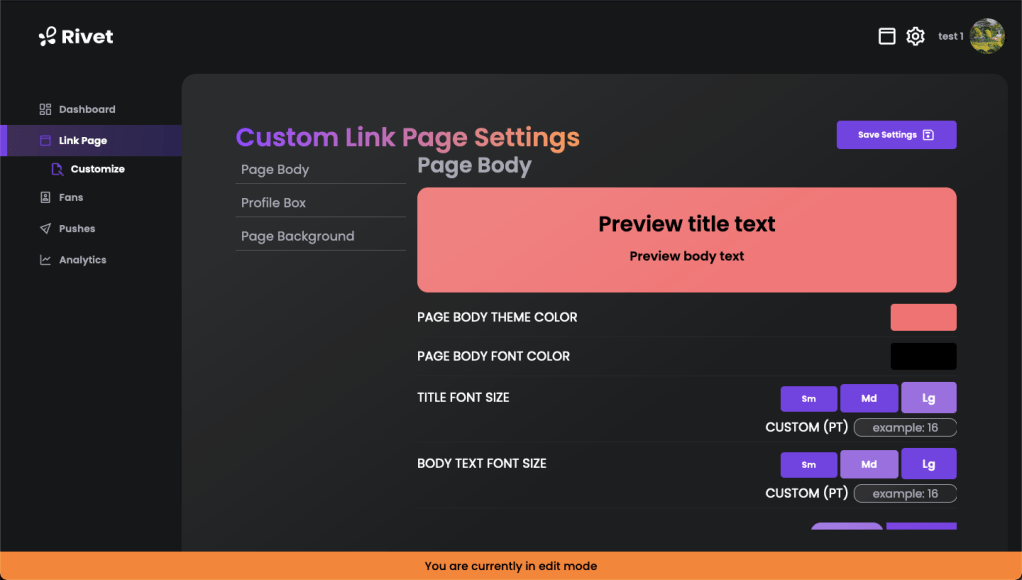Click the Customize pen icon
Viewport: 1022px width, 580px height.
point(56,169)
